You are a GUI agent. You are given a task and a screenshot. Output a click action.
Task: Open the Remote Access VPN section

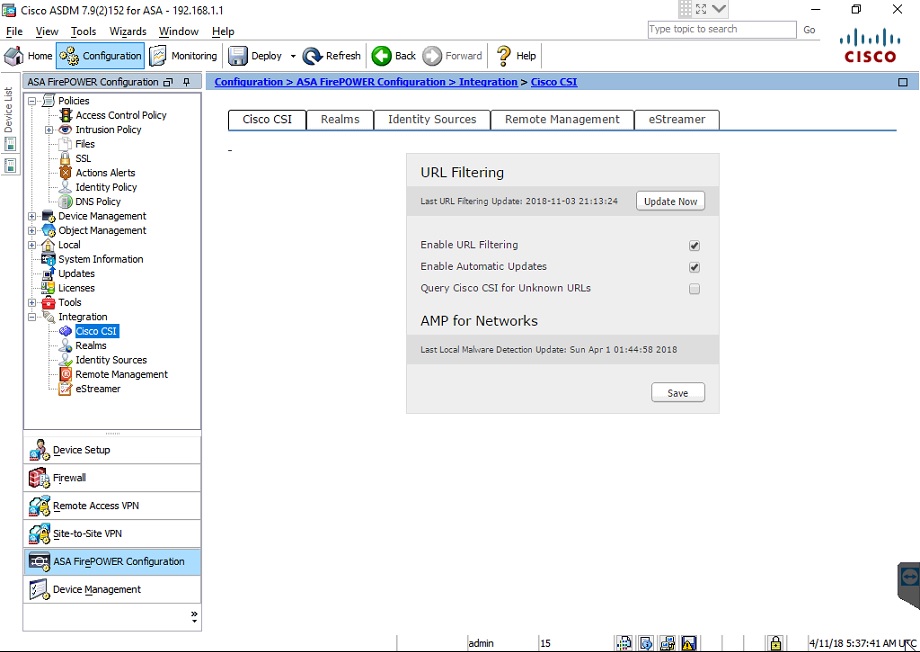pos(112,505)
